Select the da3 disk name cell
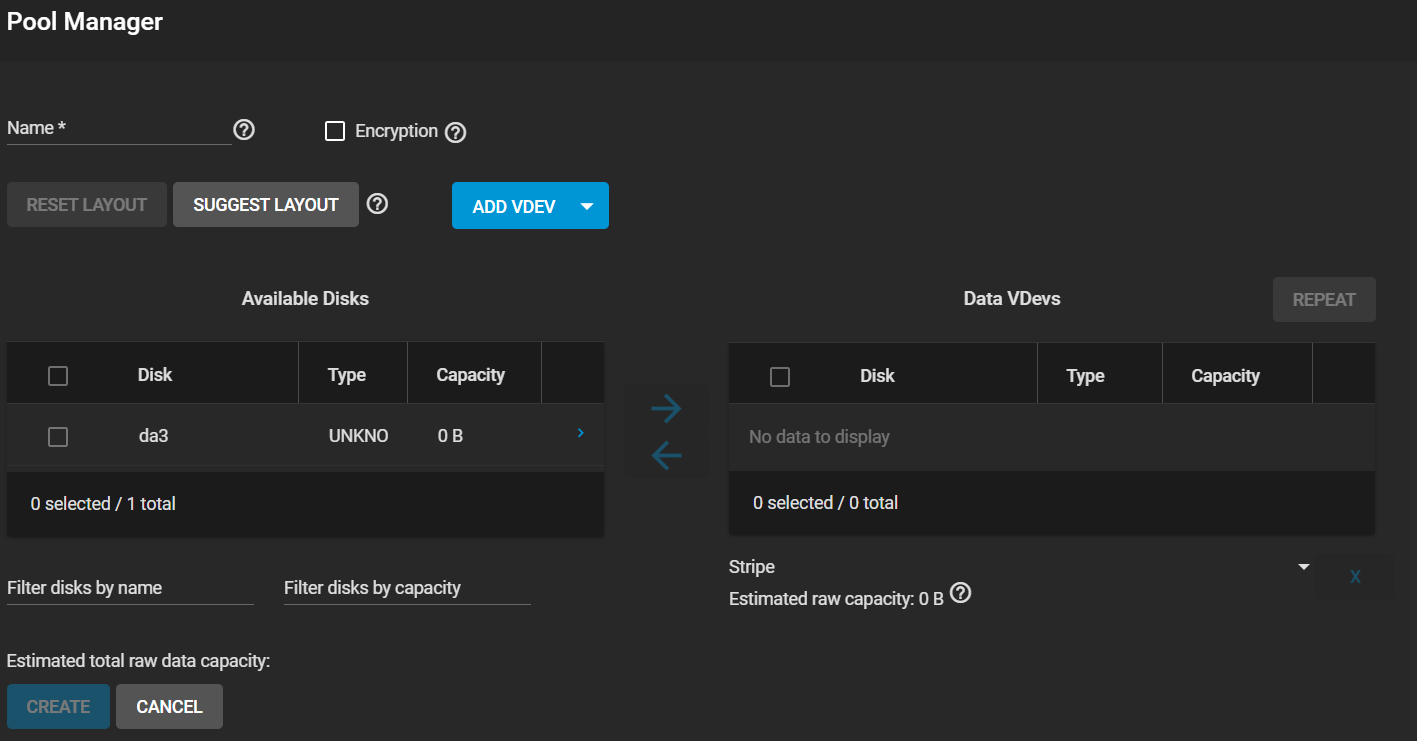Viewport: 1417px width, 741px height. [153, 436]
